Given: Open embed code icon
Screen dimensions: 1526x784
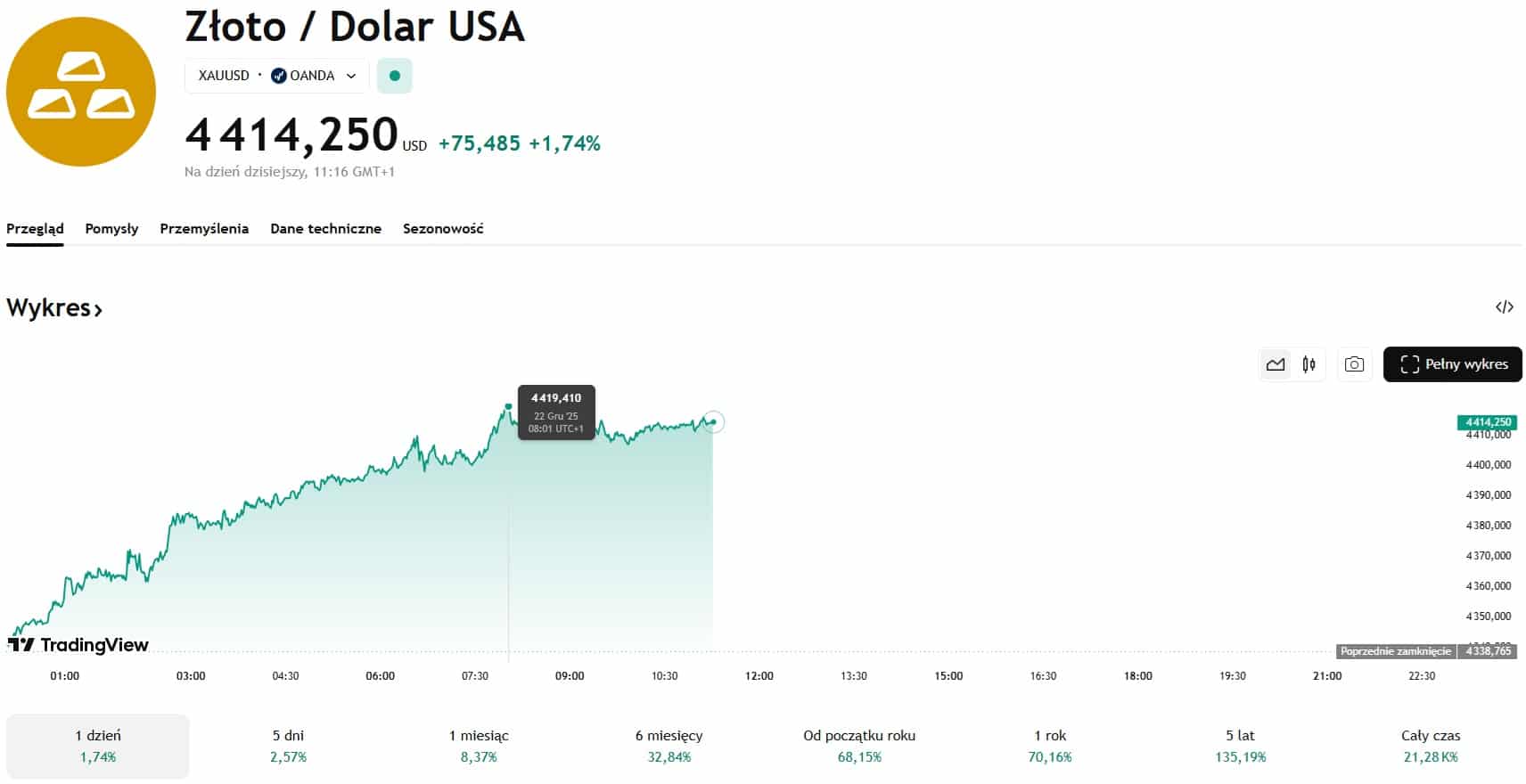Looking at the screenshot, I should click(x=1504, y=307).
